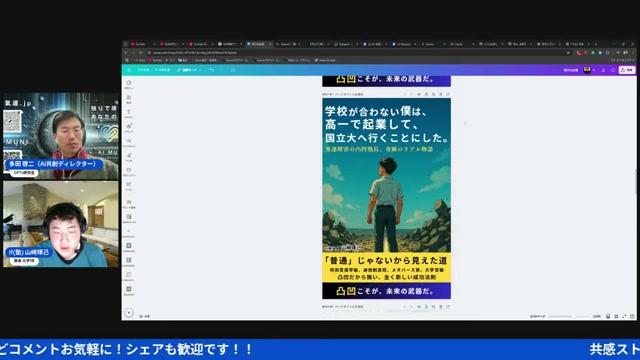Open the プロジェクト projects panel in sidebar
Screen dimensions: 640x360
[x=129, y=172]
